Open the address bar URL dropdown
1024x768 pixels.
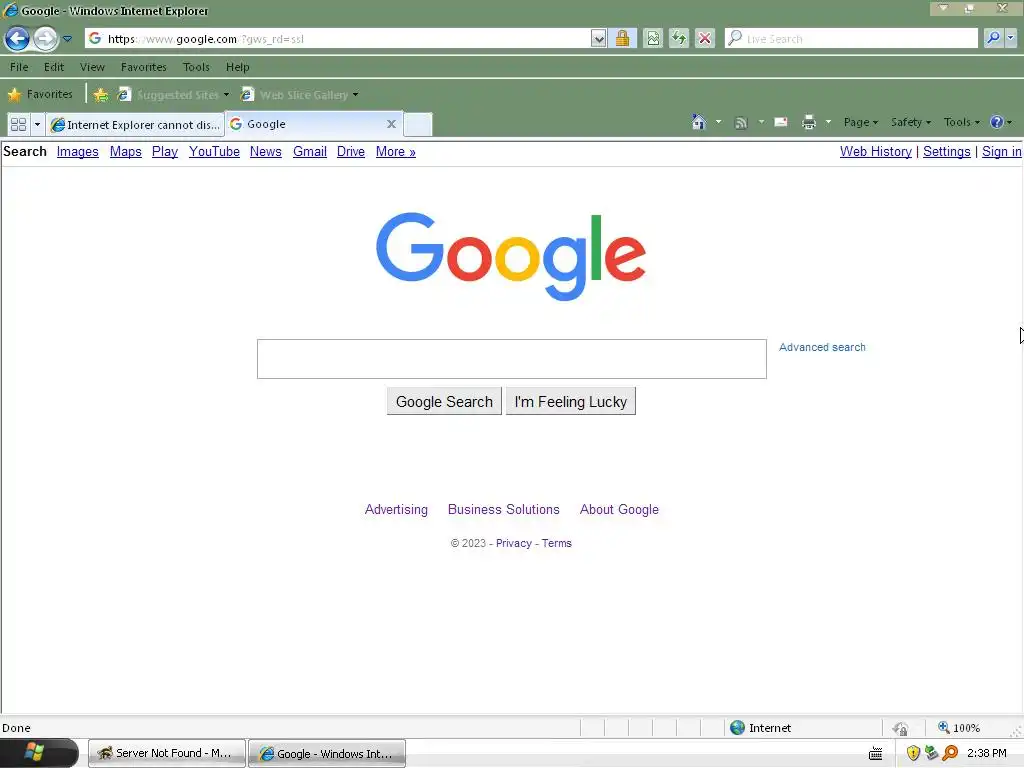(598, 39)
